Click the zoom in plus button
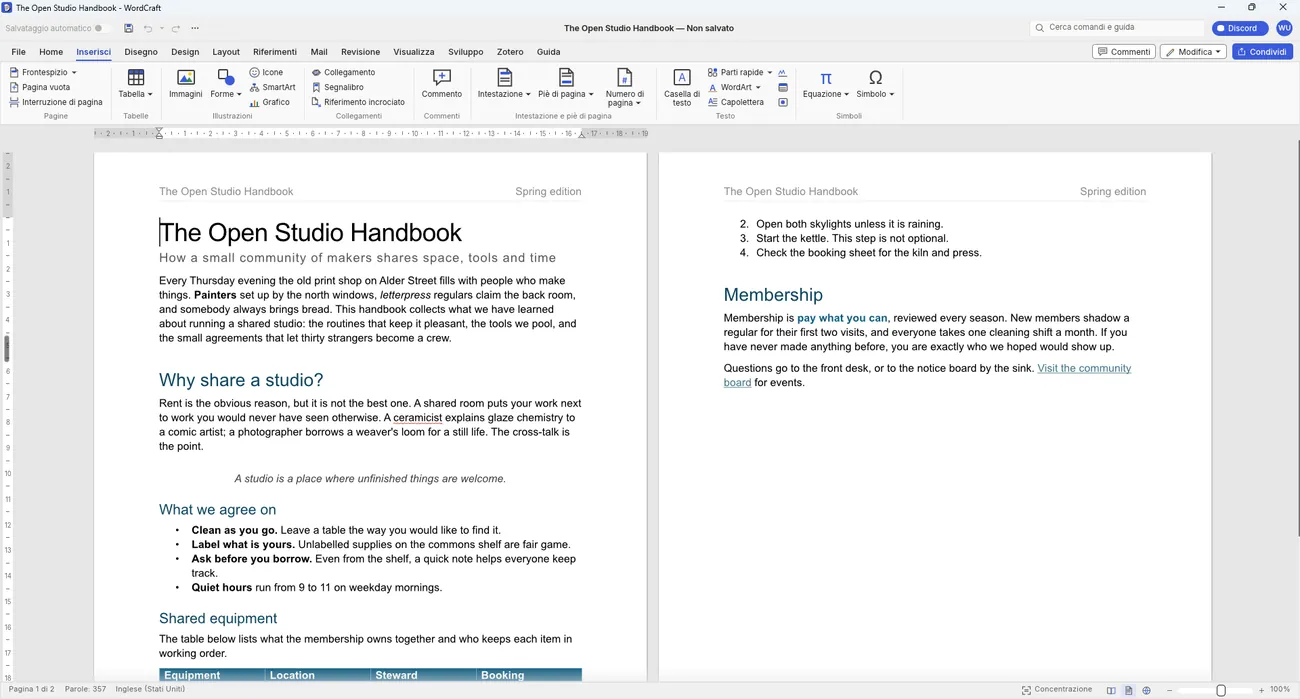Image resolution: width=1300 pixels, height=699 pixels. click(x=1261, y=690)
